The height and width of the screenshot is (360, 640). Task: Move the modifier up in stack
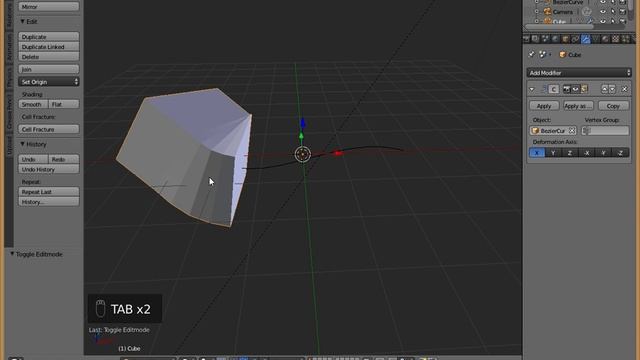(x=604, y=89)
